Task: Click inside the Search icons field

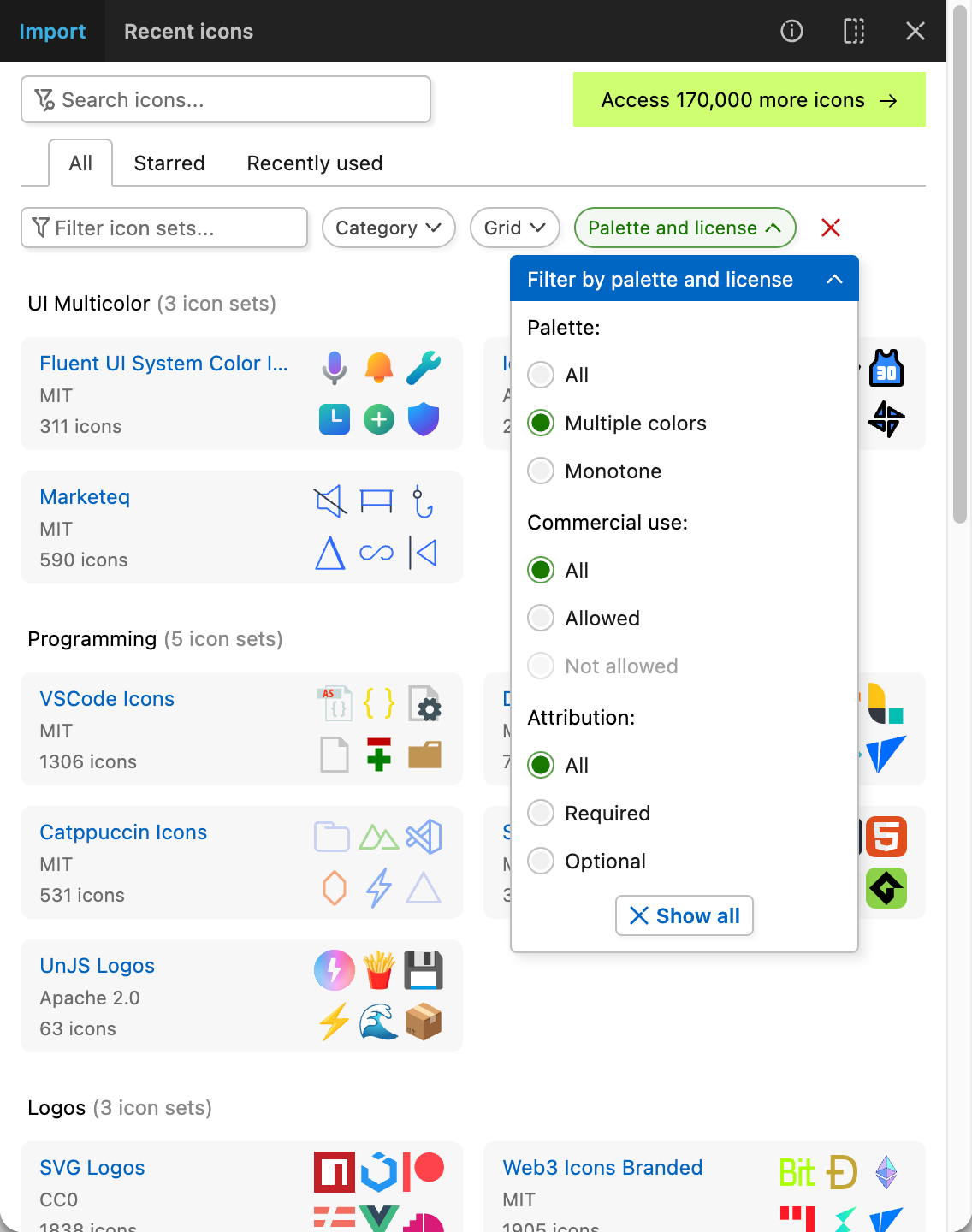Action: pyautogui.click(x=225, y=99)
